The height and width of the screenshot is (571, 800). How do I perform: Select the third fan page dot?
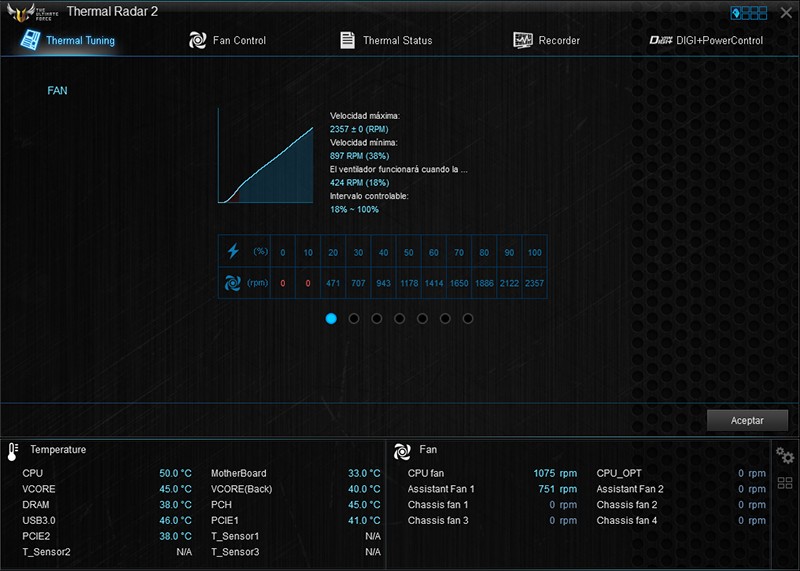tap(377, 318)
